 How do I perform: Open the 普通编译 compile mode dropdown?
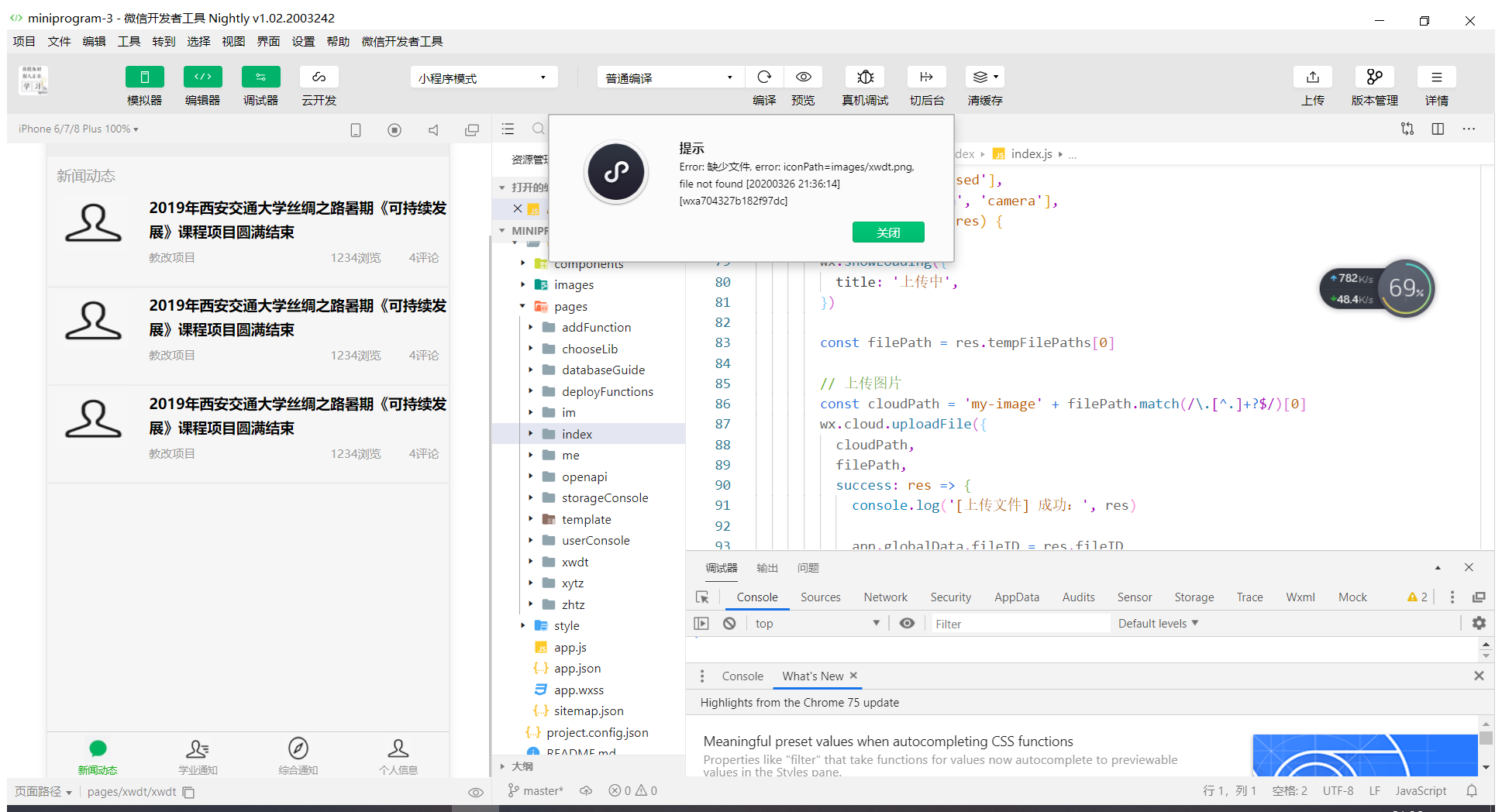coord(670,77)
